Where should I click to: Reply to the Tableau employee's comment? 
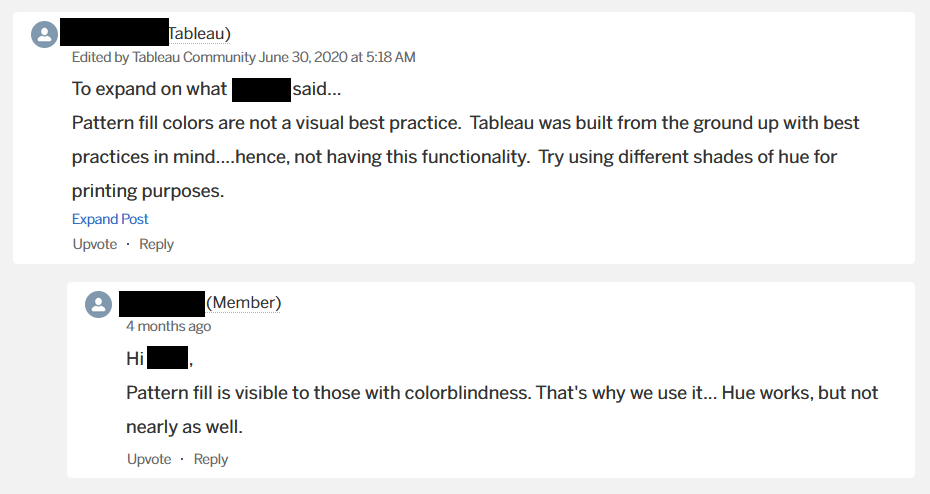pos(157,244)
